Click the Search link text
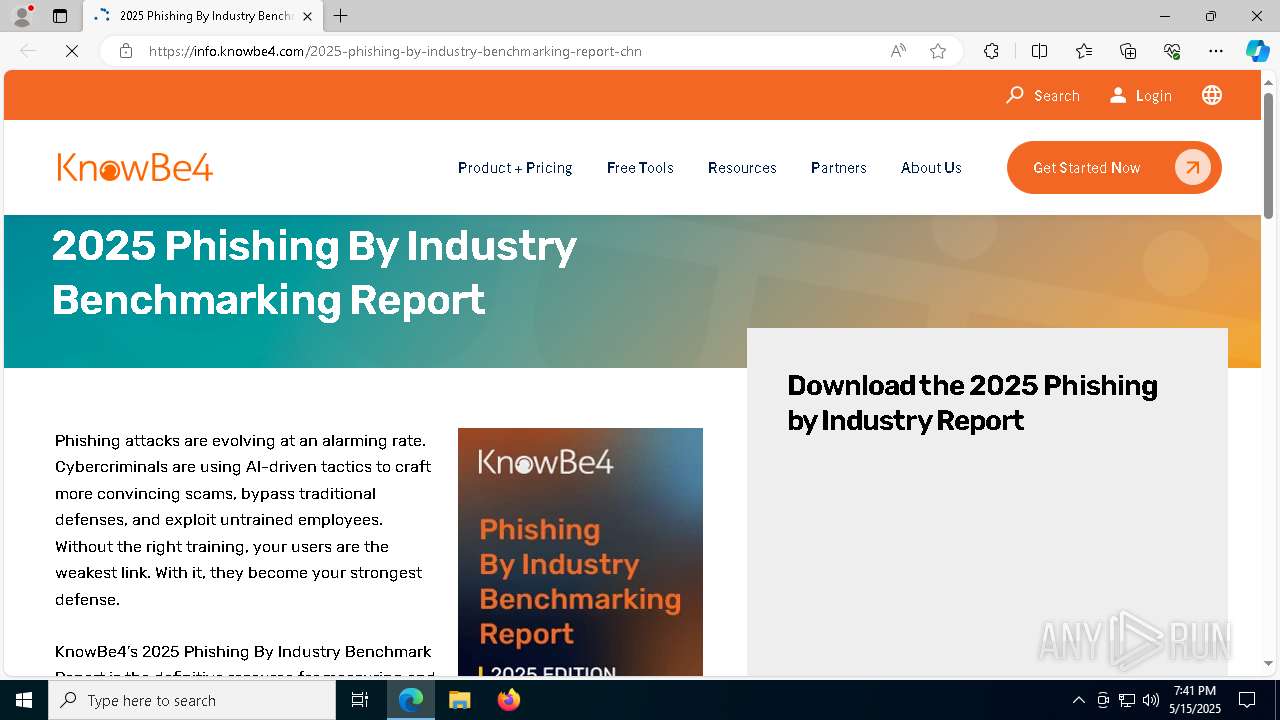Image resolution: width=1280 pixels, height=720 pixels. point(1057,96)
